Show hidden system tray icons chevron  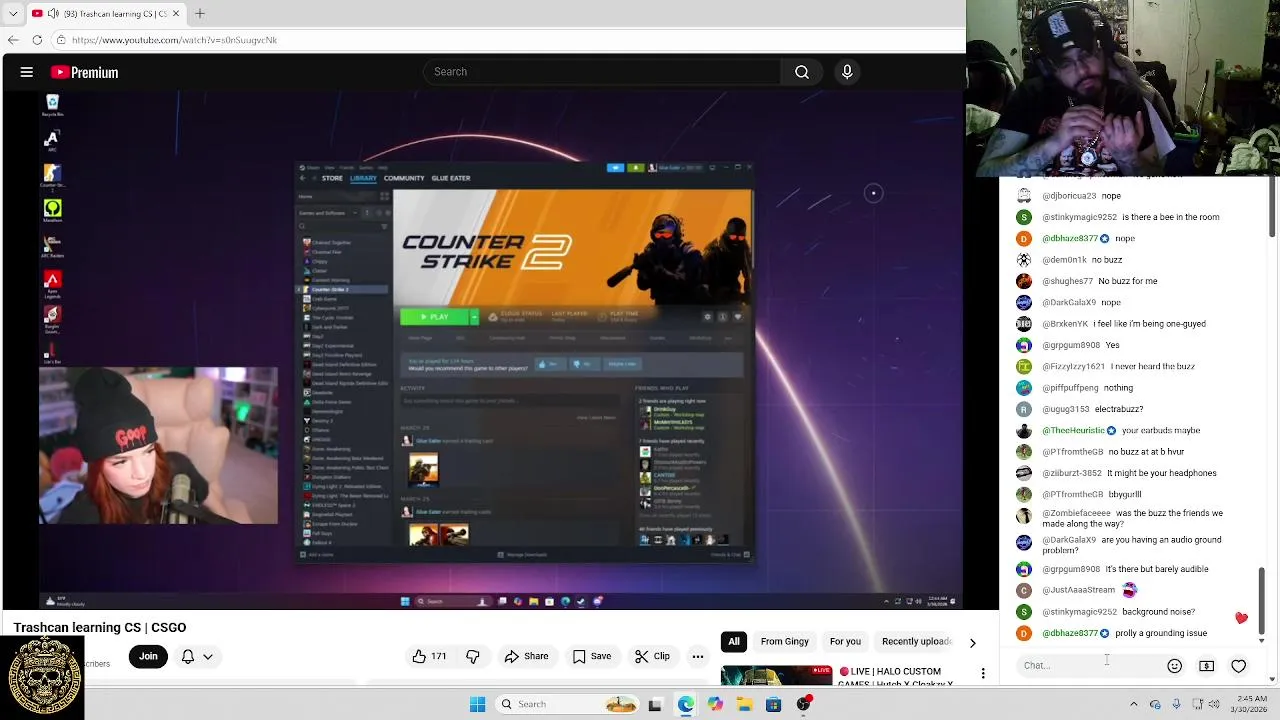[x=1133, y=704]
